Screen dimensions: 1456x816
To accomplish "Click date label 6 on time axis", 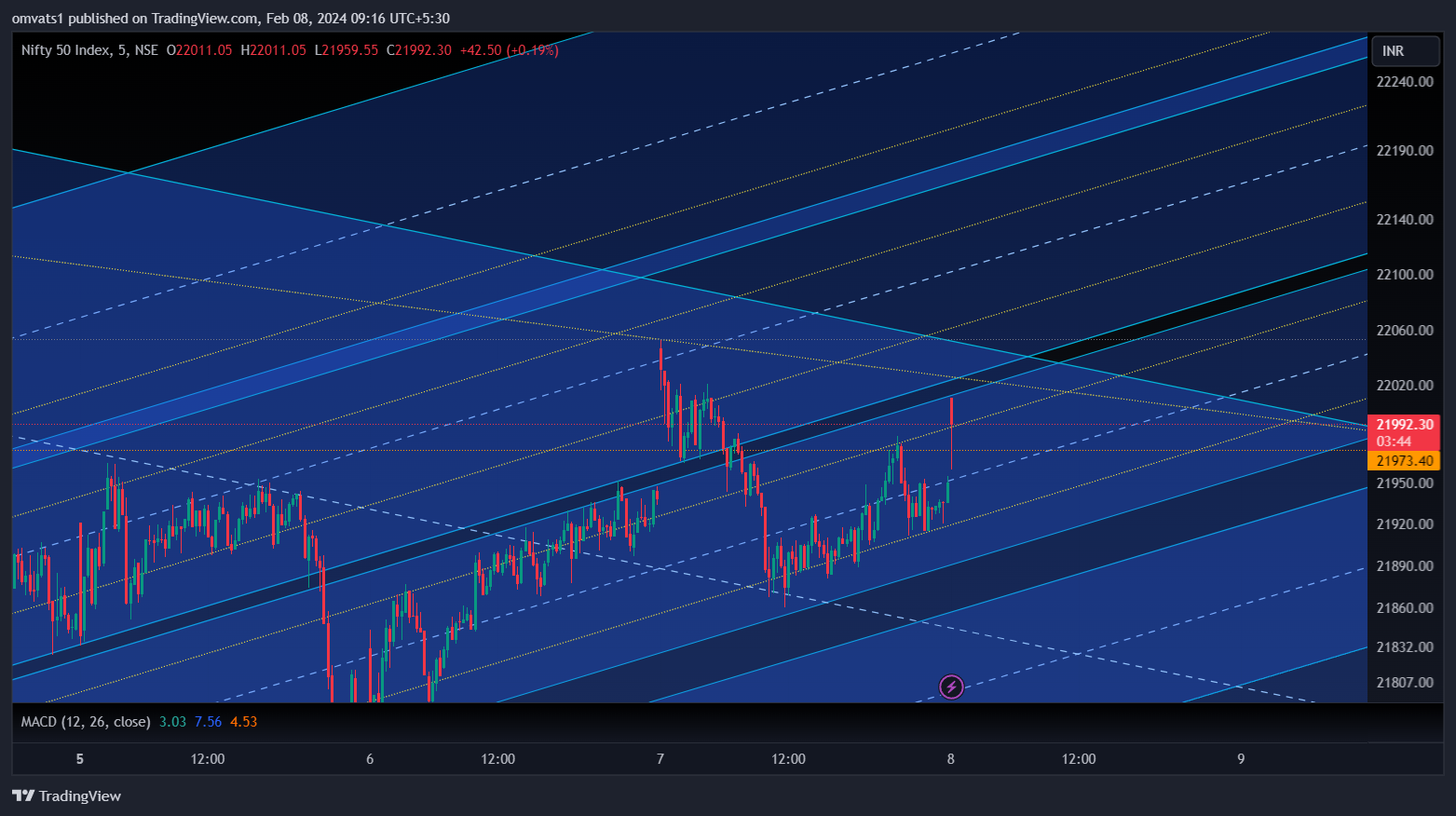I will pos(370,759).
